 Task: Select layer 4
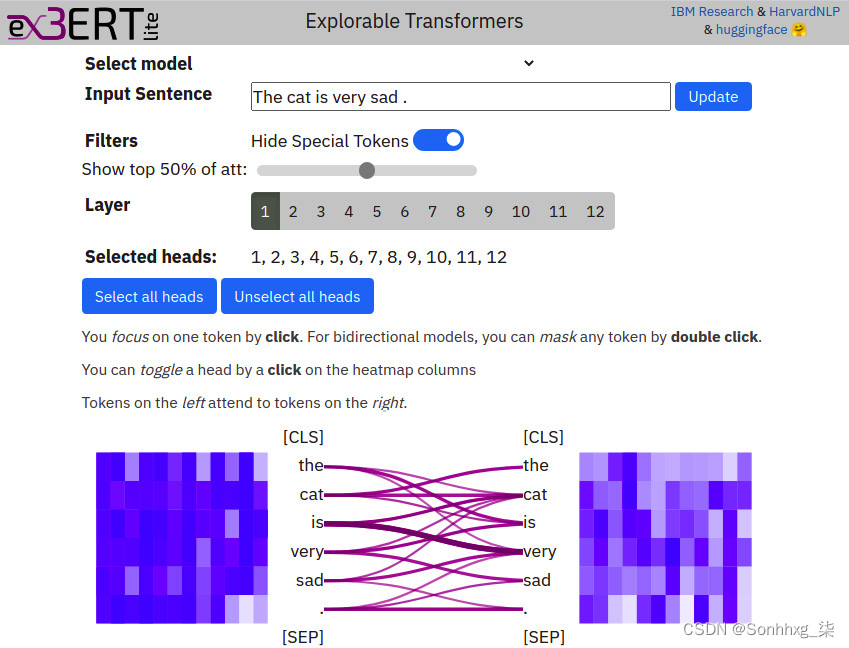coord(349,211)
